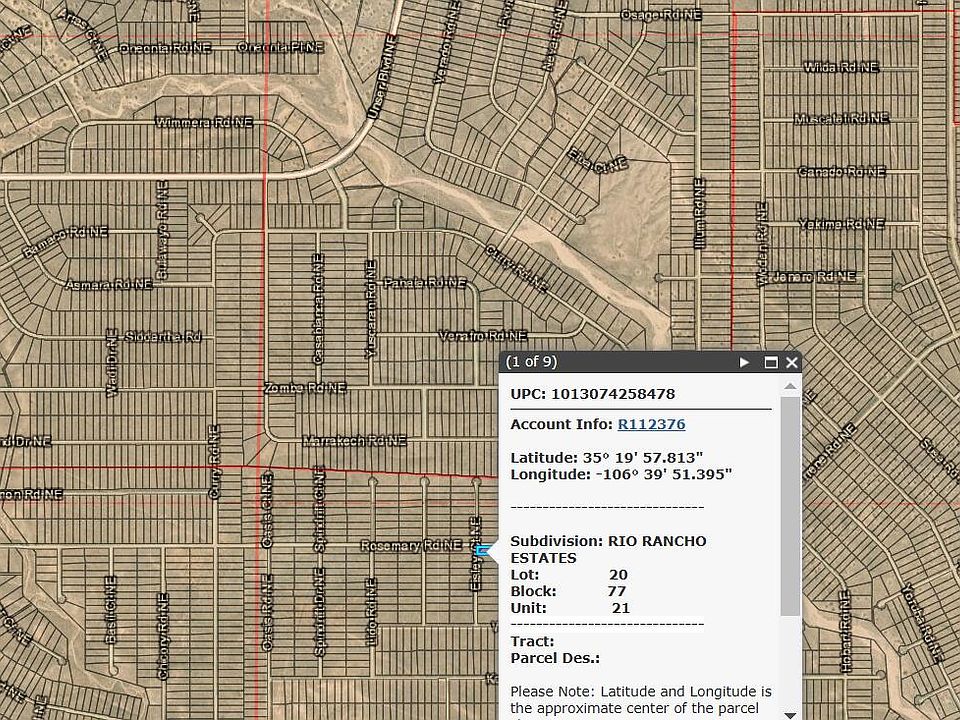Click popup scroll down arrow
This screenshot has height=720, width=960.
790,714
